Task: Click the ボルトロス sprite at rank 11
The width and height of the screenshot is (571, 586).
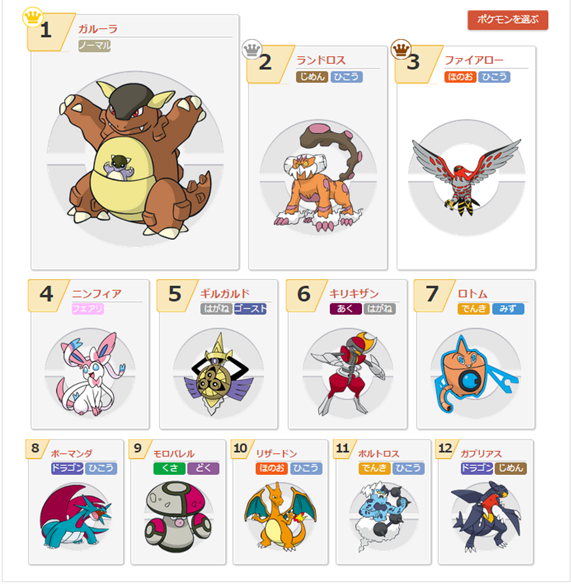Action: [x=383, y=516]
